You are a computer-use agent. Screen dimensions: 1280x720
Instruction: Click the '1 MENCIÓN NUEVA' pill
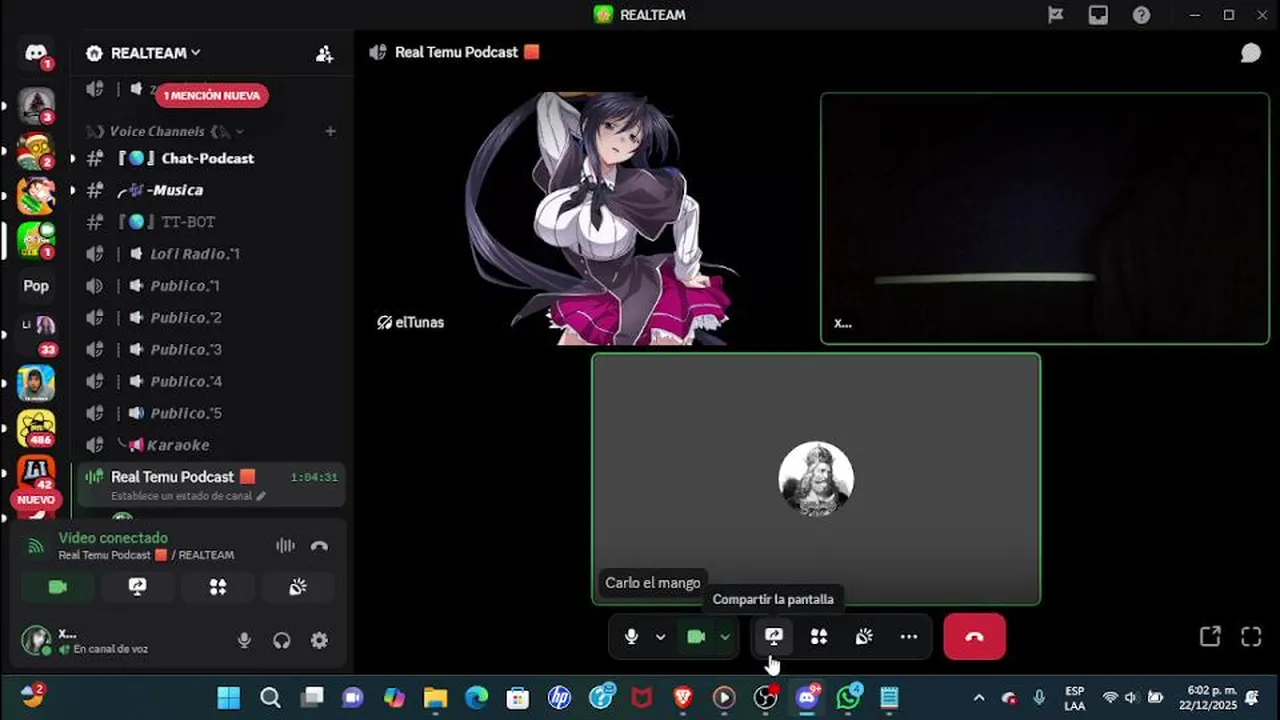[x=211, y=96]
